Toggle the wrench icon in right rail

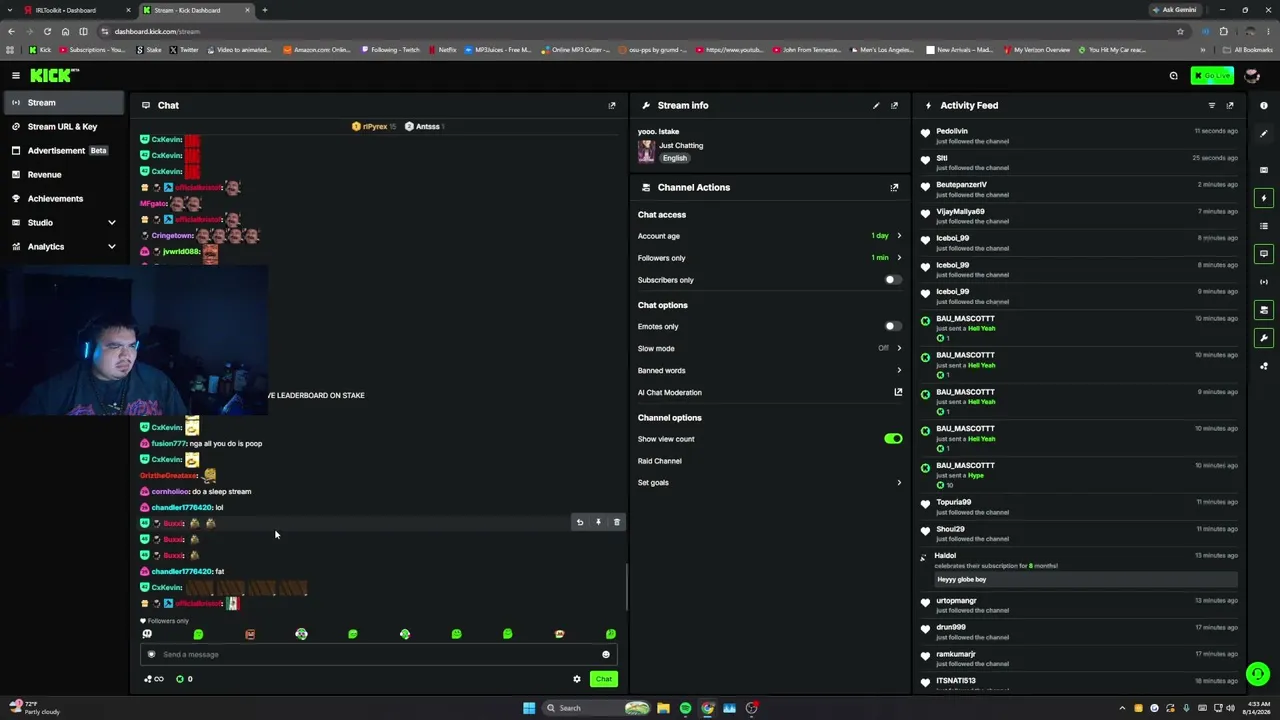[1264, 338]
